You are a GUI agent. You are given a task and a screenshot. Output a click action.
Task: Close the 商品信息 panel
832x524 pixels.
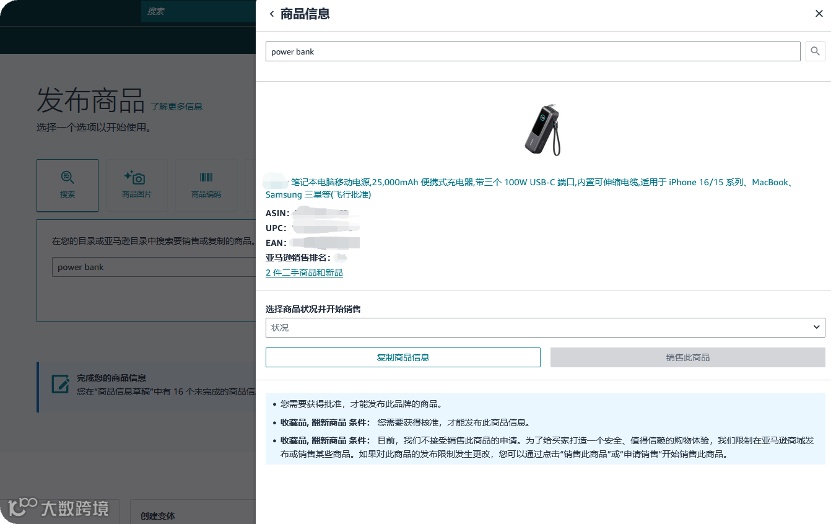click(x=819, y=14)
